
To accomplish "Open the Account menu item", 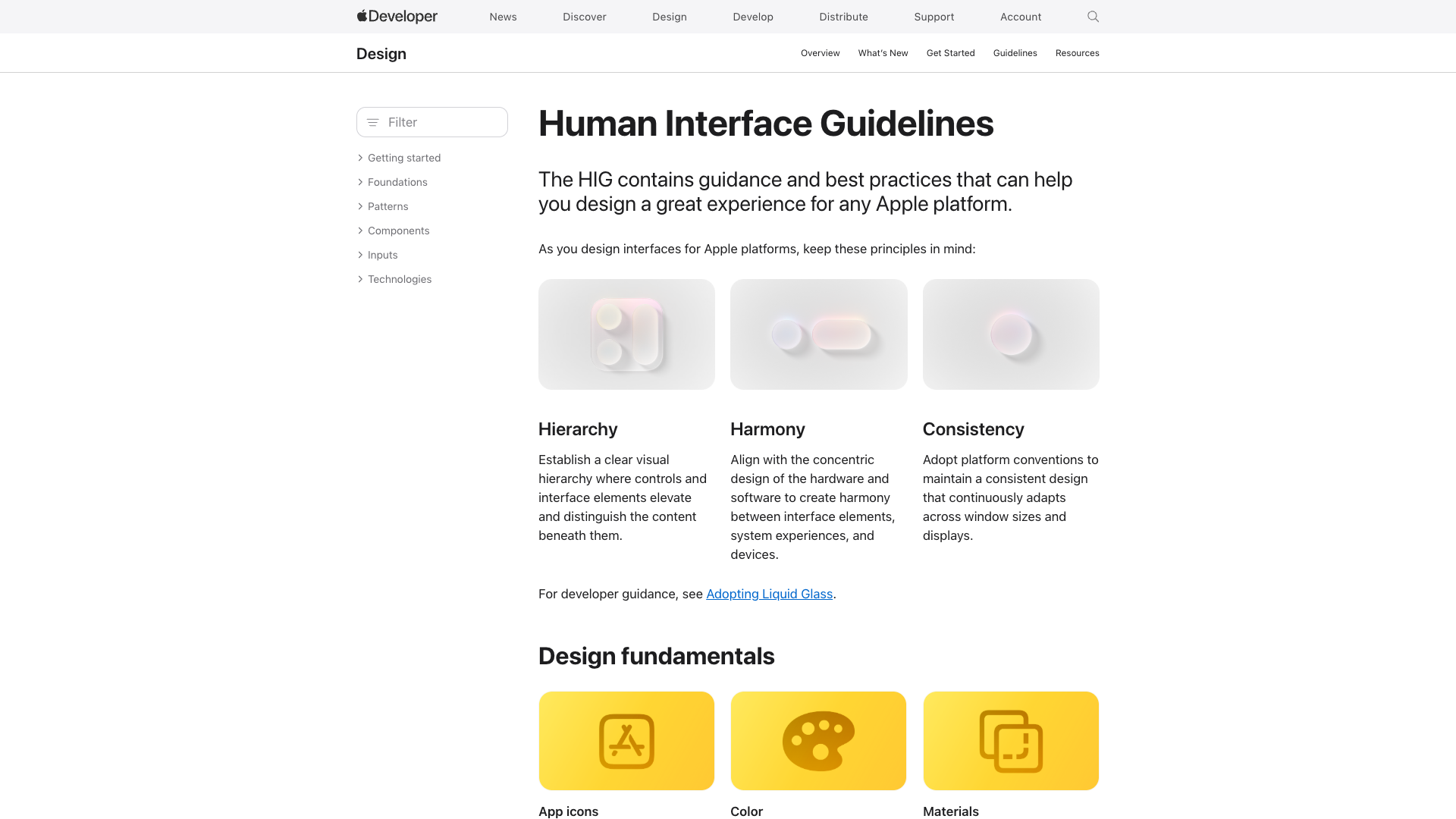I will 1020,17.
